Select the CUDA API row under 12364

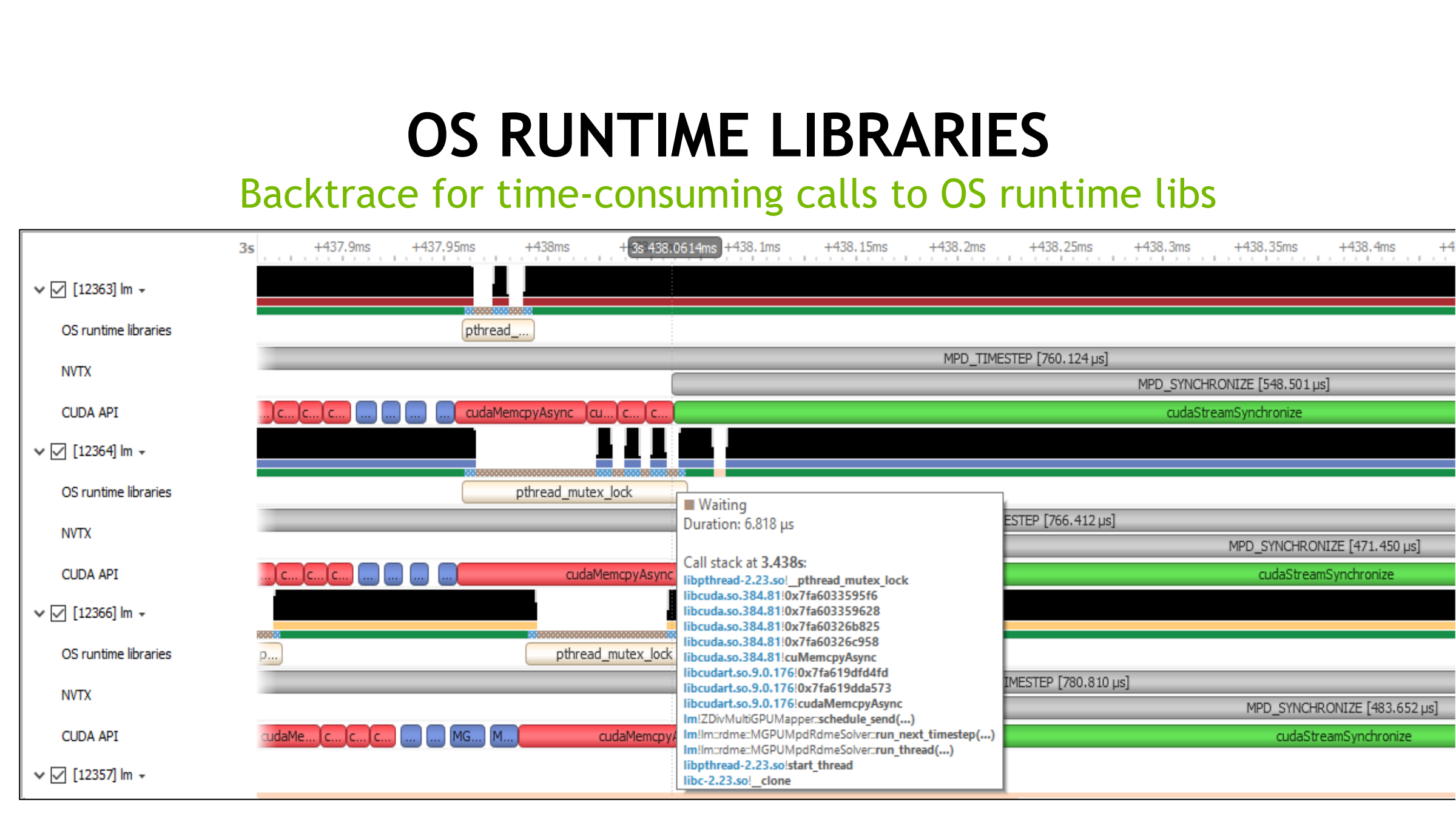click(x=90, y=575)
